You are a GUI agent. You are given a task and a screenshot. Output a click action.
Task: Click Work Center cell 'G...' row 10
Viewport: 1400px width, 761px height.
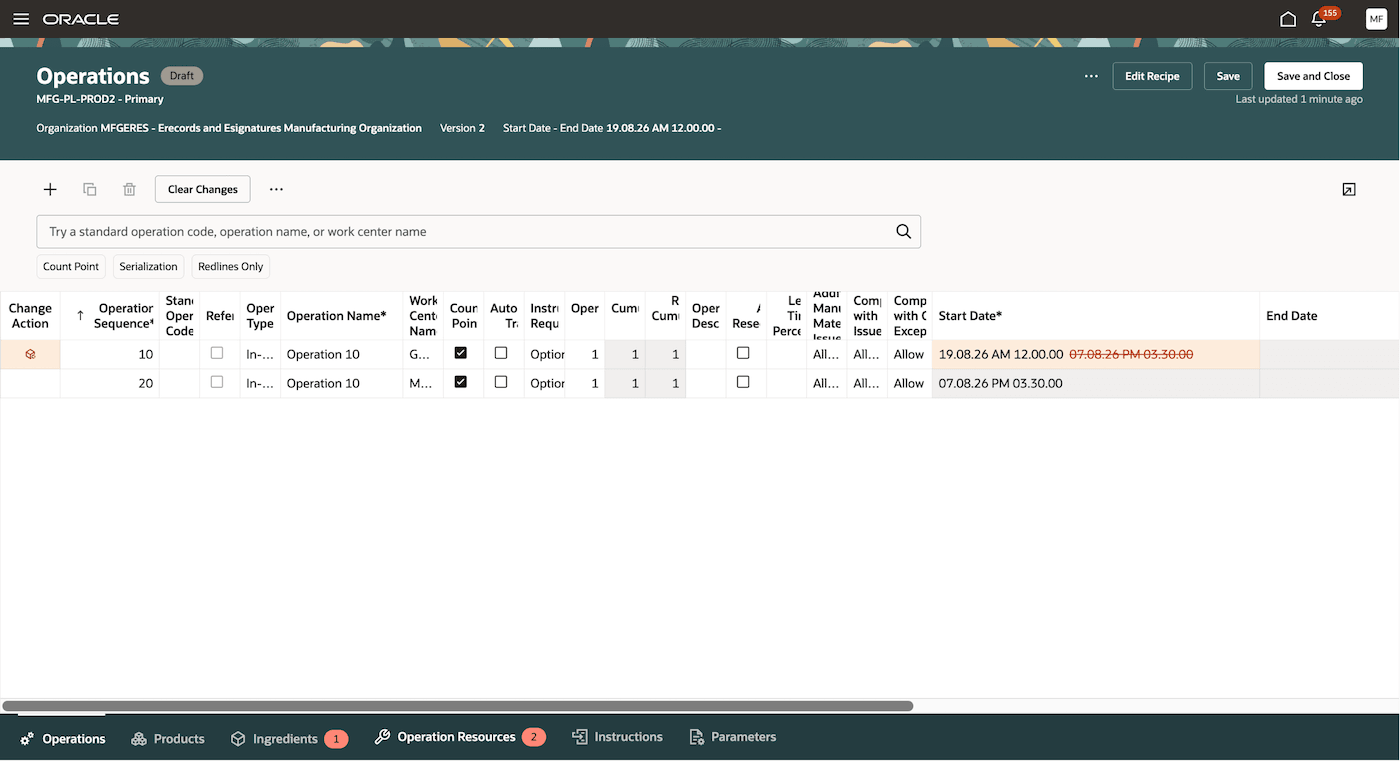(423, 354)
